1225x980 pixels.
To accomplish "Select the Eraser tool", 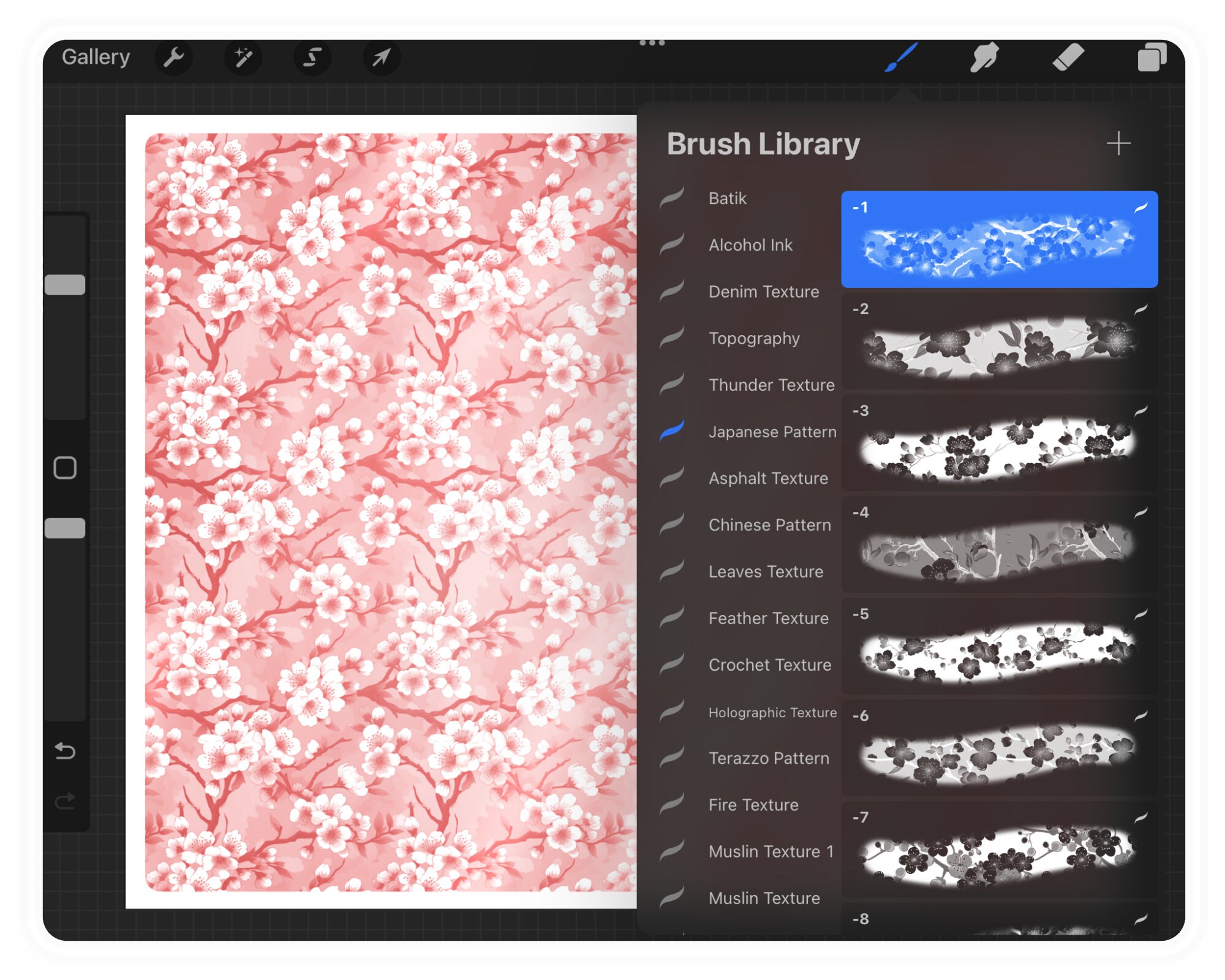I will (1069, 58).
